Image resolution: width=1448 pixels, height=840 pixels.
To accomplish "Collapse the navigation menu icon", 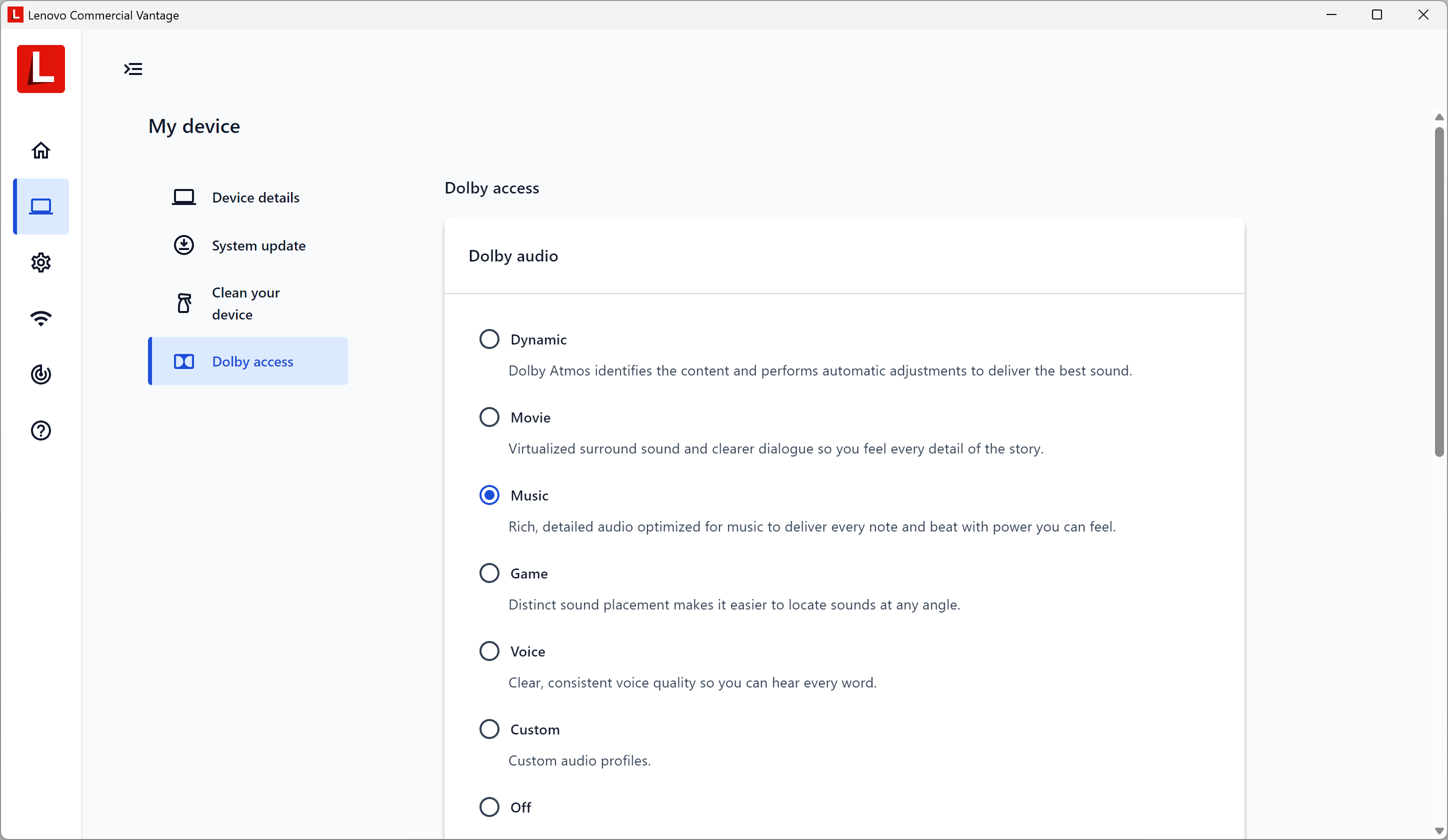I will [x=133, y=69].
